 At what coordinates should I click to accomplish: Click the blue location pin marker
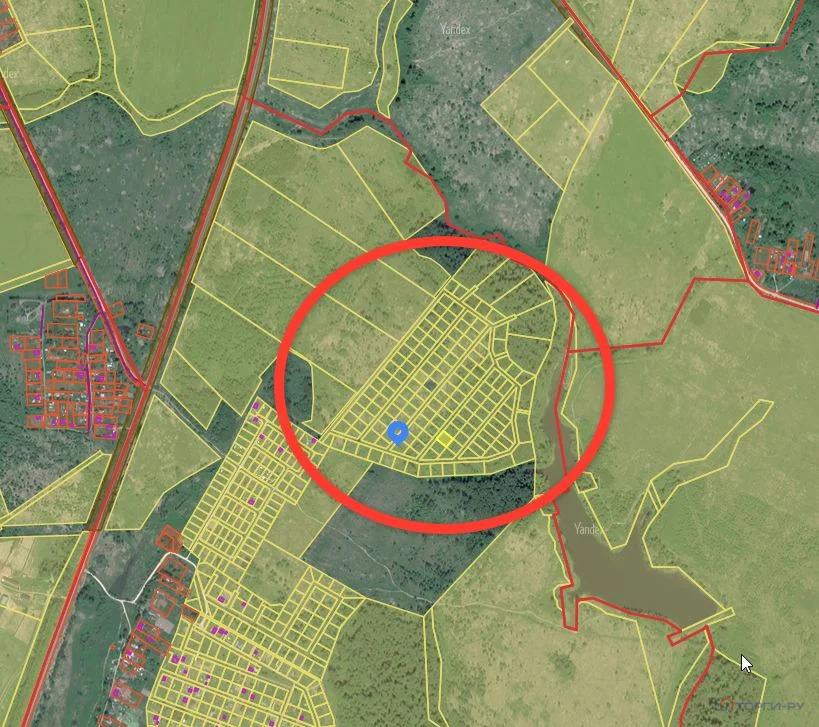coord(398,433)
